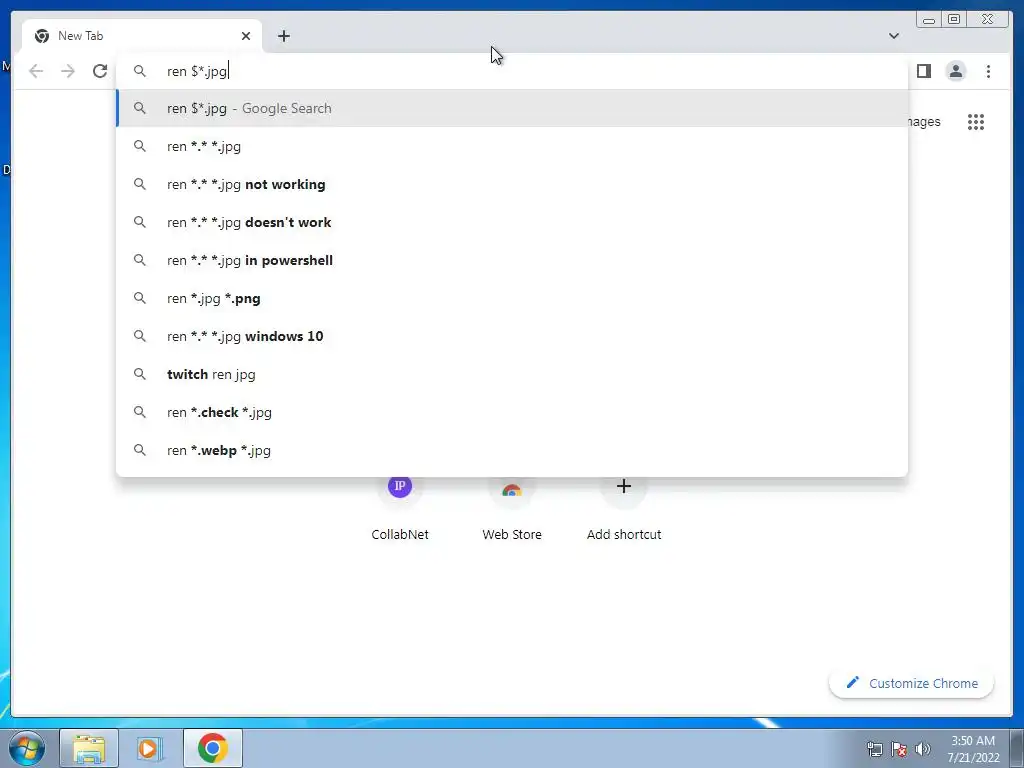Select the New Tab tab
The width and height of the screenshot is (1024, 768).
[142, 36]
